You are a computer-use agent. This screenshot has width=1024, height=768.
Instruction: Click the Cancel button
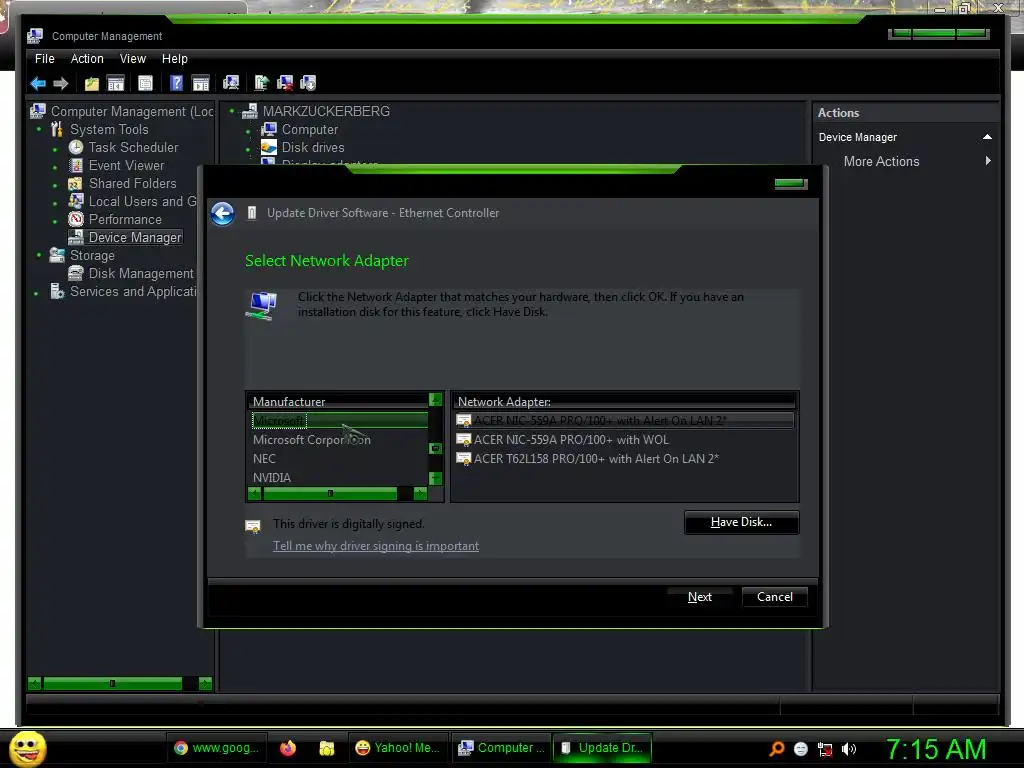point(775,597)
